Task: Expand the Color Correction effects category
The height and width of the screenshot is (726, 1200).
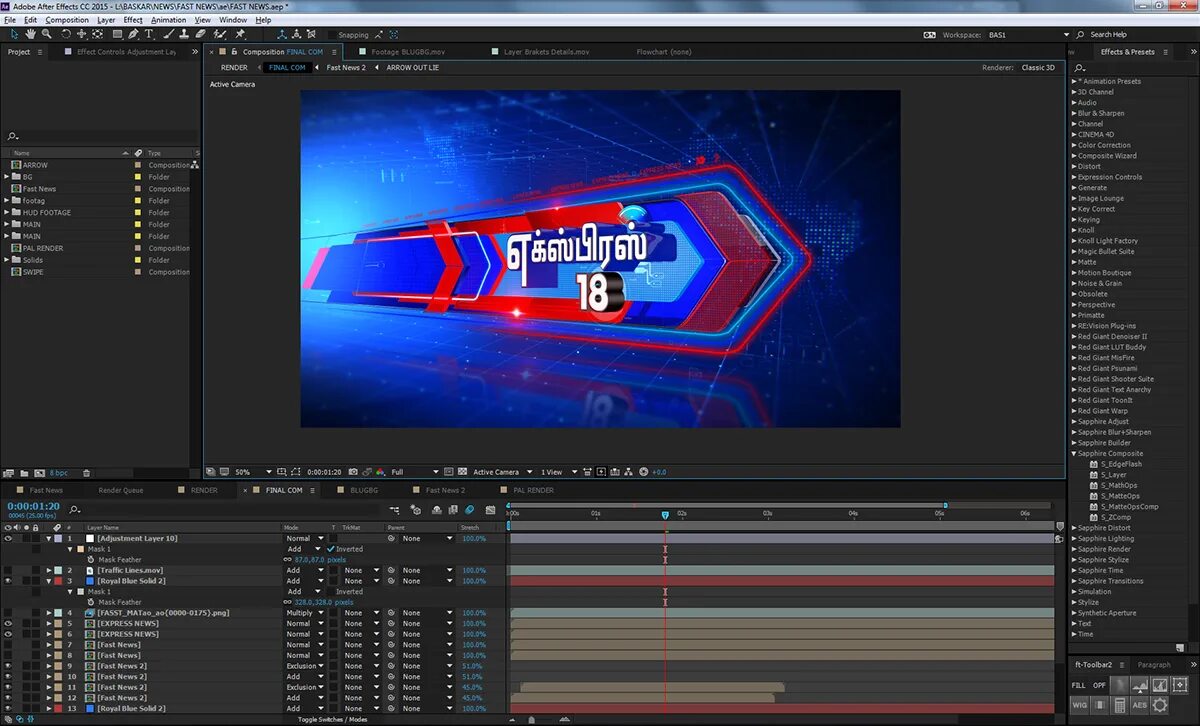Action: tap(1075, 145)
